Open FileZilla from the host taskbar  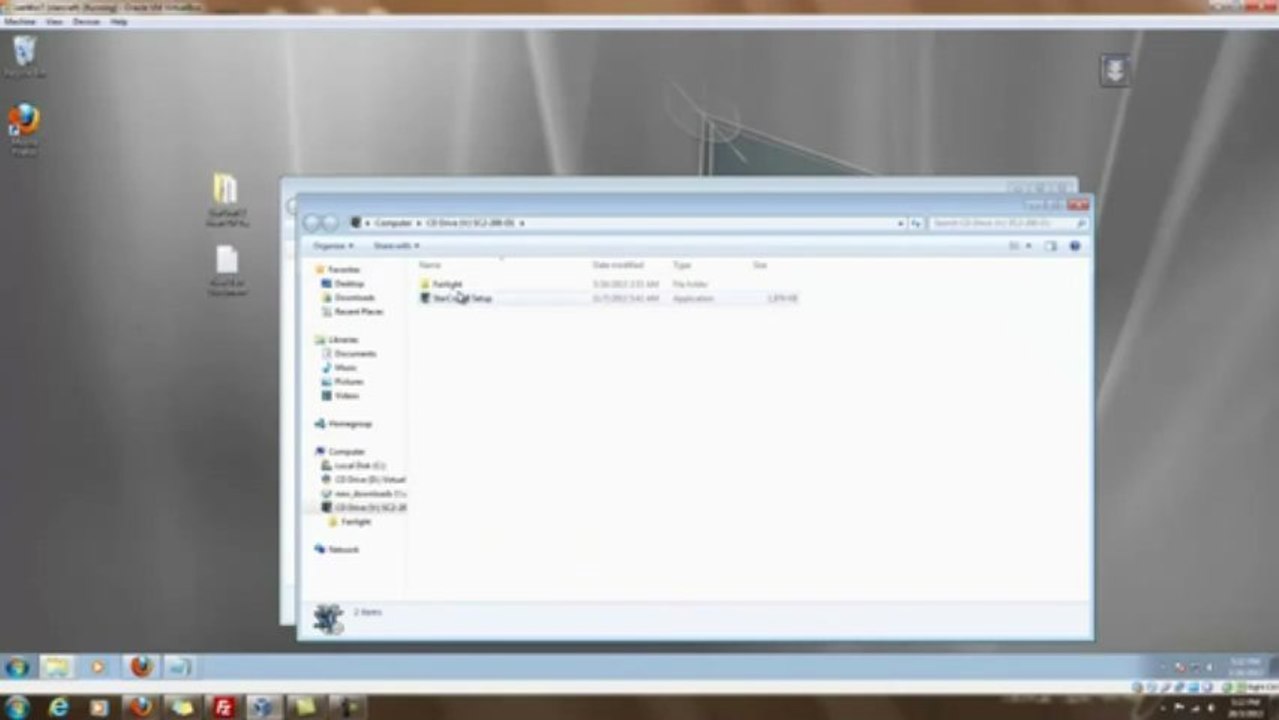tap(224, 707)
